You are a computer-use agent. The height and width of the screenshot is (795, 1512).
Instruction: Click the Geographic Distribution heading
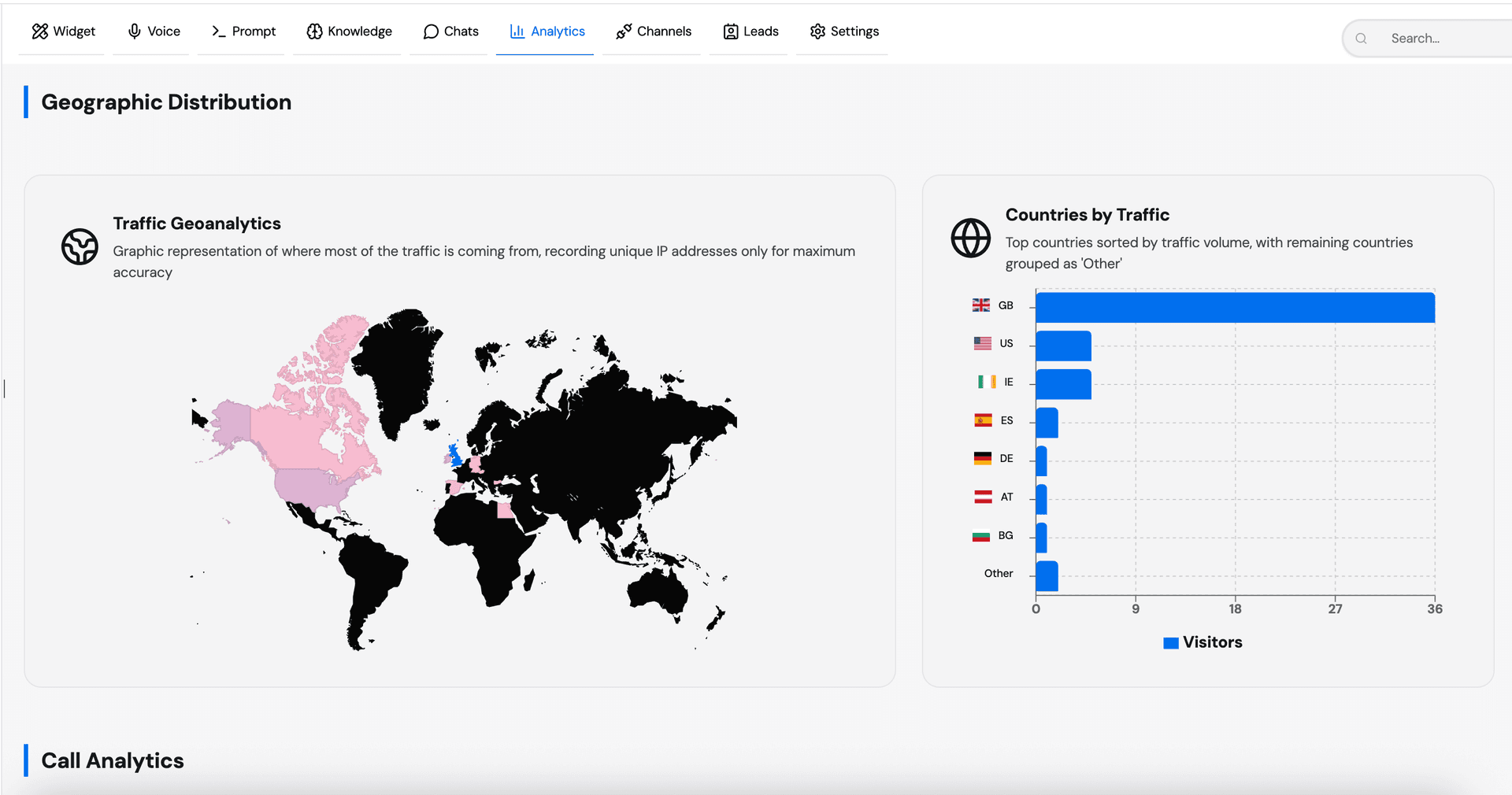pos(167,102)
